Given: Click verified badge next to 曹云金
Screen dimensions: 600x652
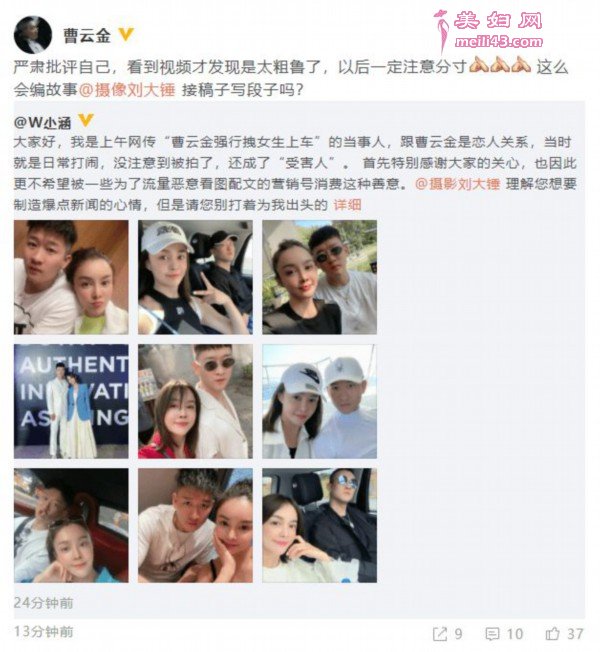Looking at the screenshot, I should point(126,35).
